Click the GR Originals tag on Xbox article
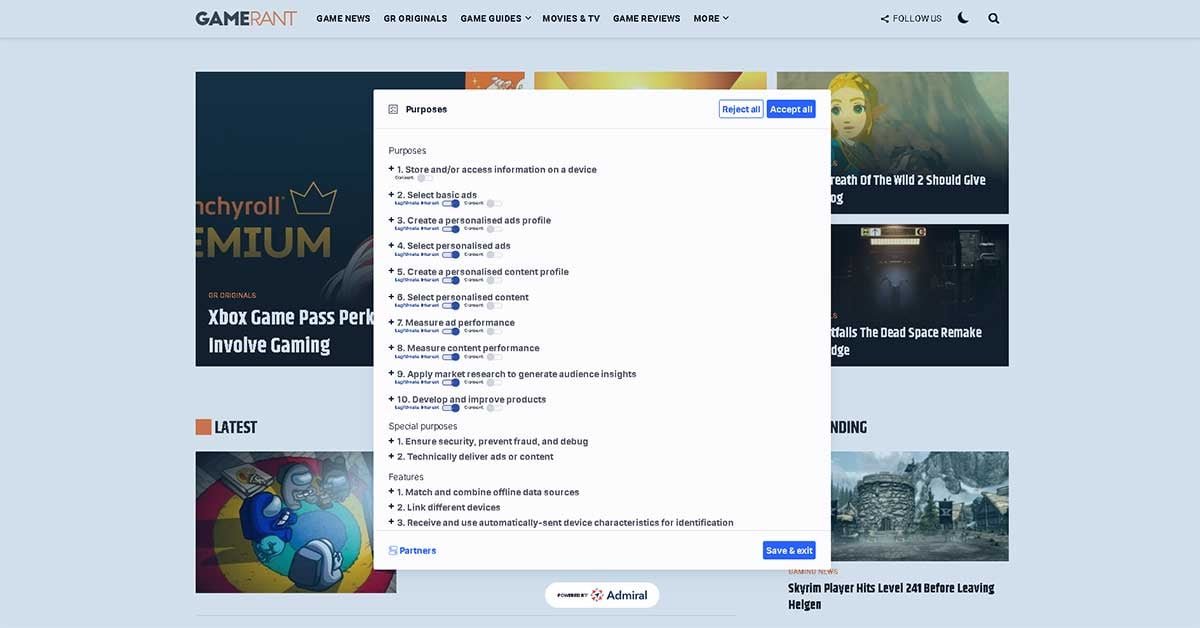The width and height of the screenshot is (1200, 628). [232, 295]
